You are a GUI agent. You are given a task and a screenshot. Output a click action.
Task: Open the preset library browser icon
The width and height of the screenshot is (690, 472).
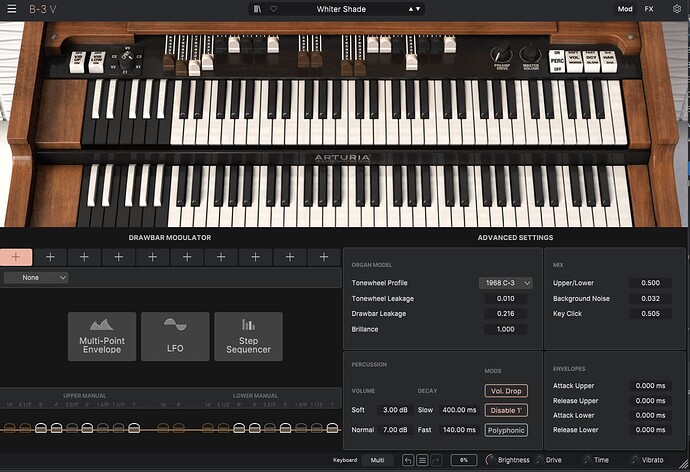(x=258, y=9)
